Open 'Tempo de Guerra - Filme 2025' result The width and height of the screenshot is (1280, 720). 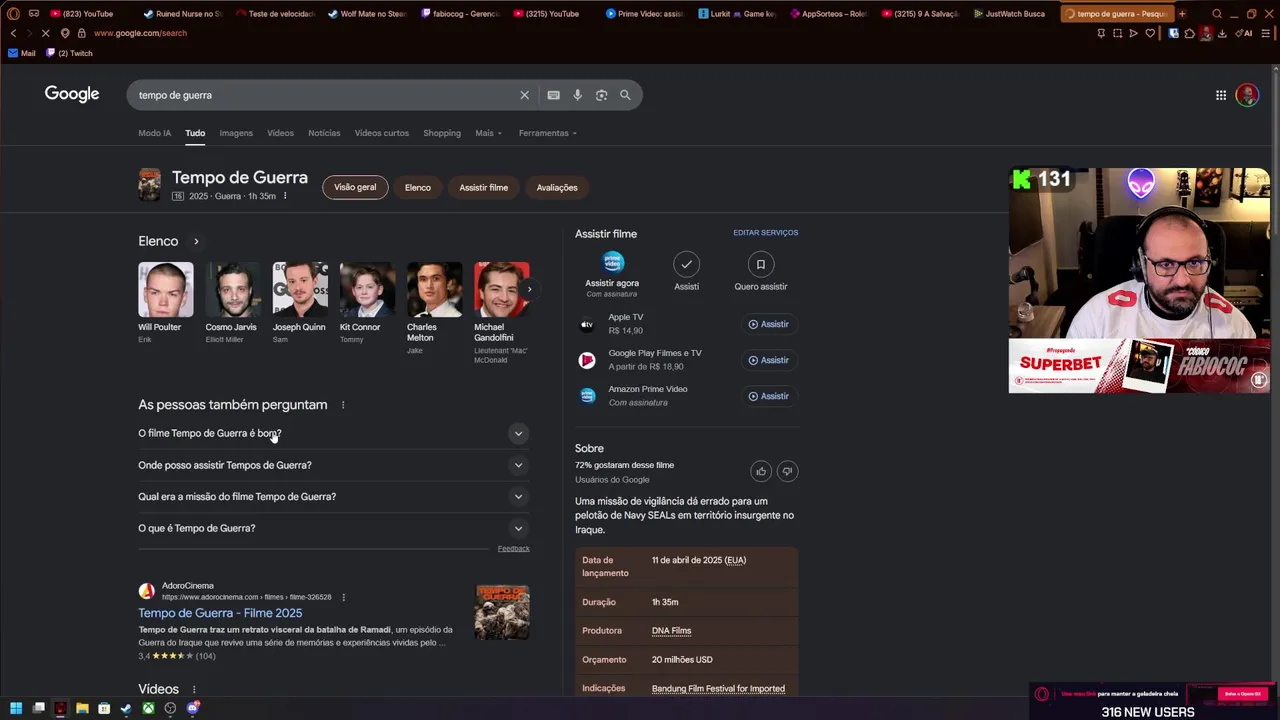click(220, 613)
